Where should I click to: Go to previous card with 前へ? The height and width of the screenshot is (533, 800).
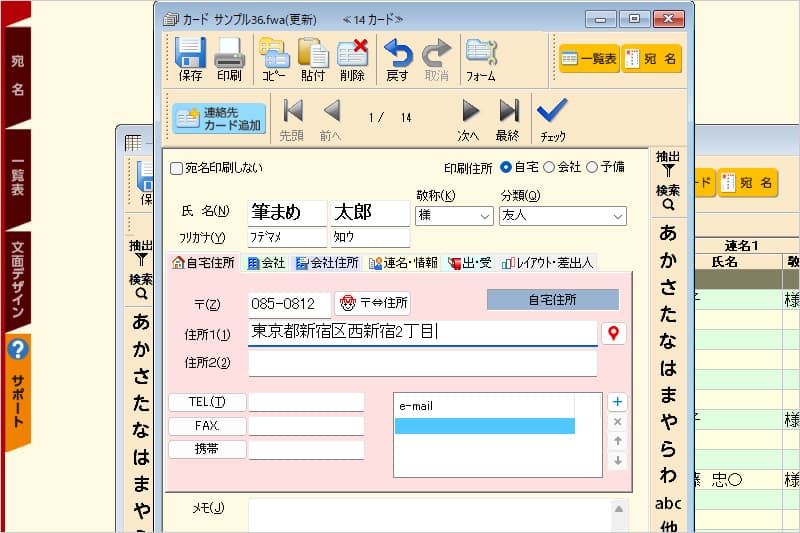click(x=331, y=120)
